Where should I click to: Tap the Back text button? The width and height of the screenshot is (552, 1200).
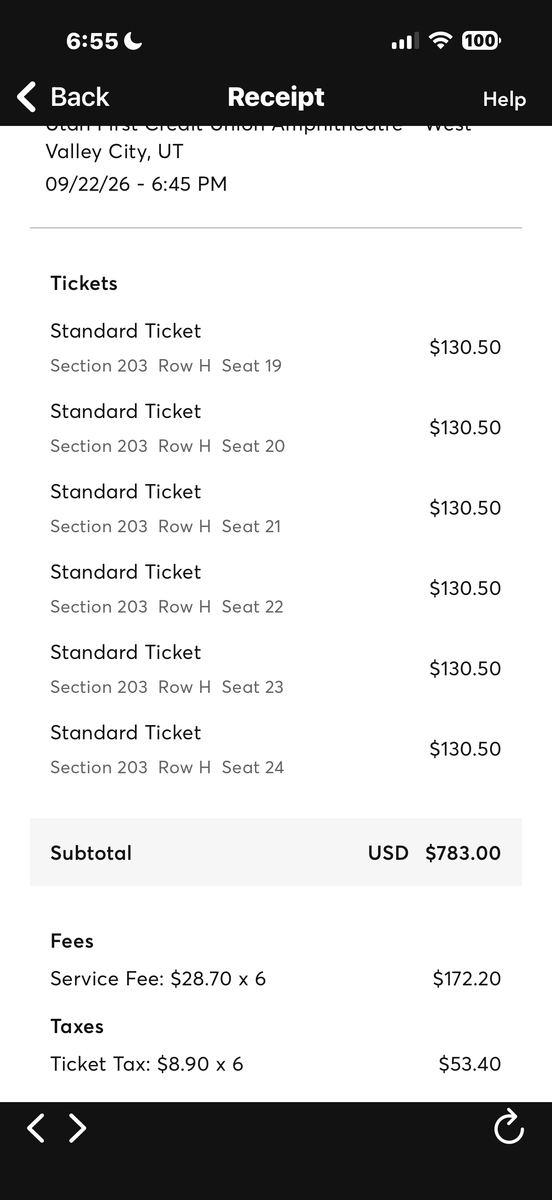pos(80,97)
